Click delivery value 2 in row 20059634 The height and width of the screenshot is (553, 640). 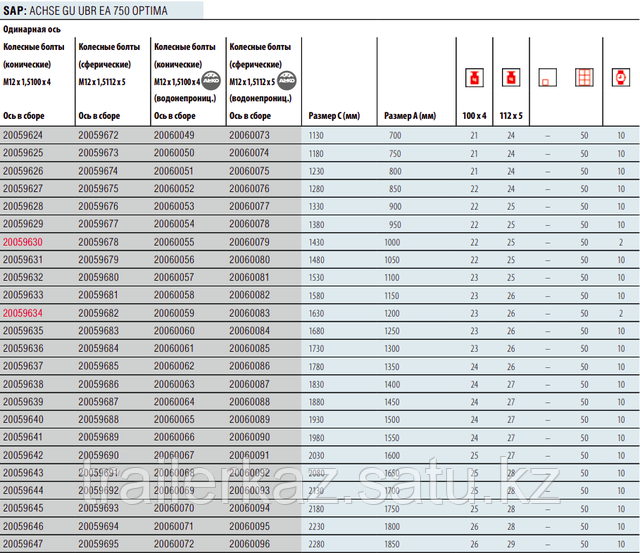point(621,313)
